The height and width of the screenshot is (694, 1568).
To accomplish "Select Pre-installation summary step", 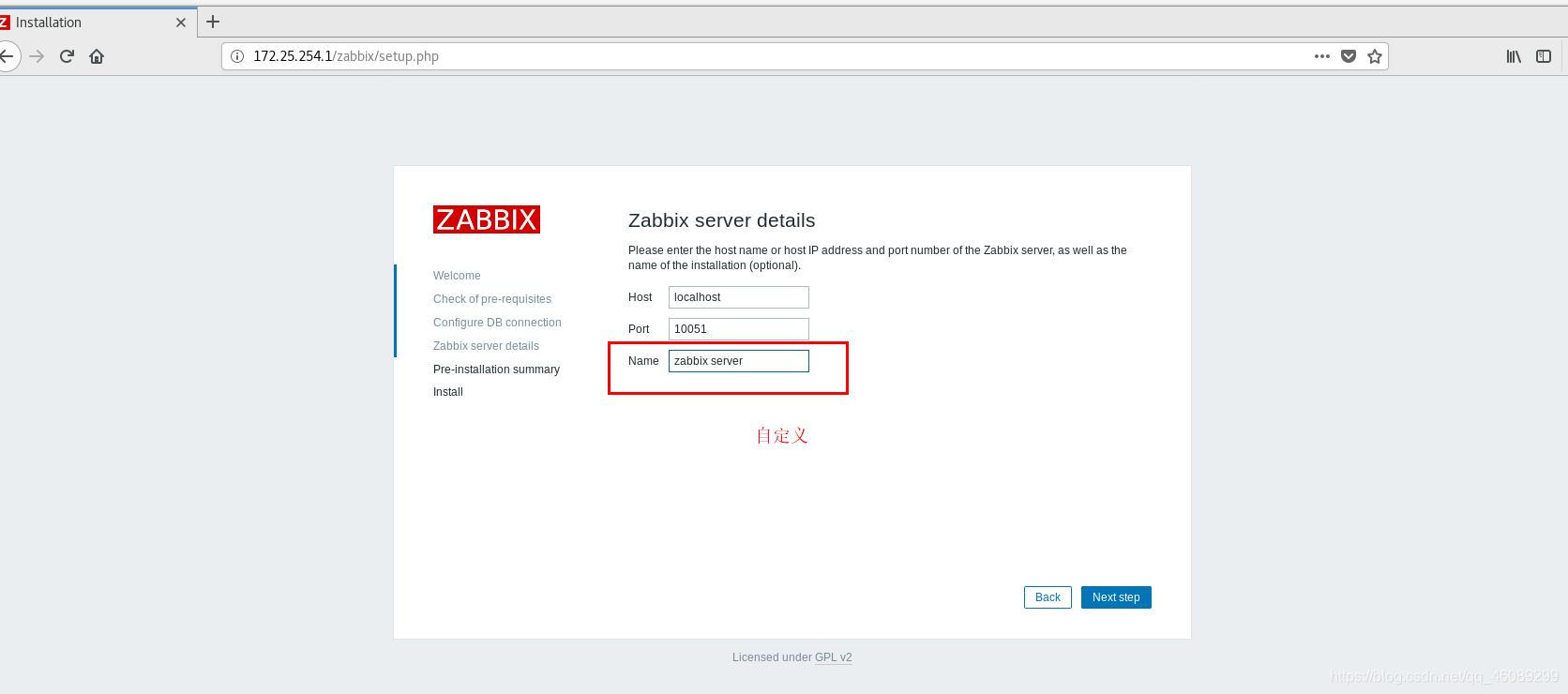I will pos(496,370).
